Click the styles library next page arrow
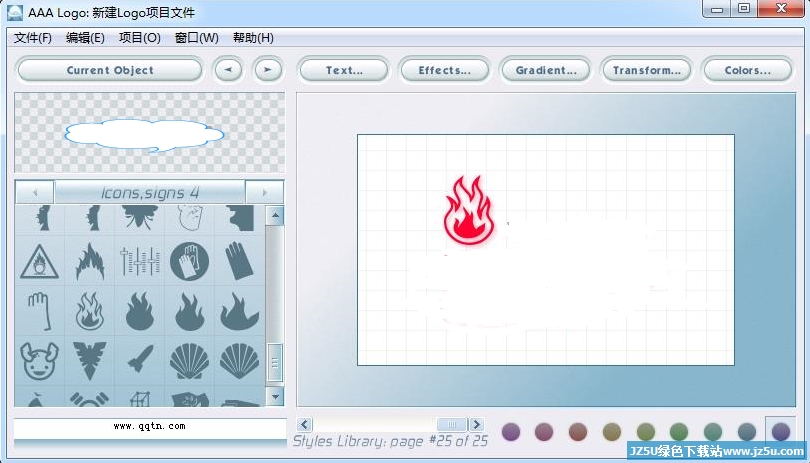The width and height of the screenshot is (810, 463). [476, 424]
